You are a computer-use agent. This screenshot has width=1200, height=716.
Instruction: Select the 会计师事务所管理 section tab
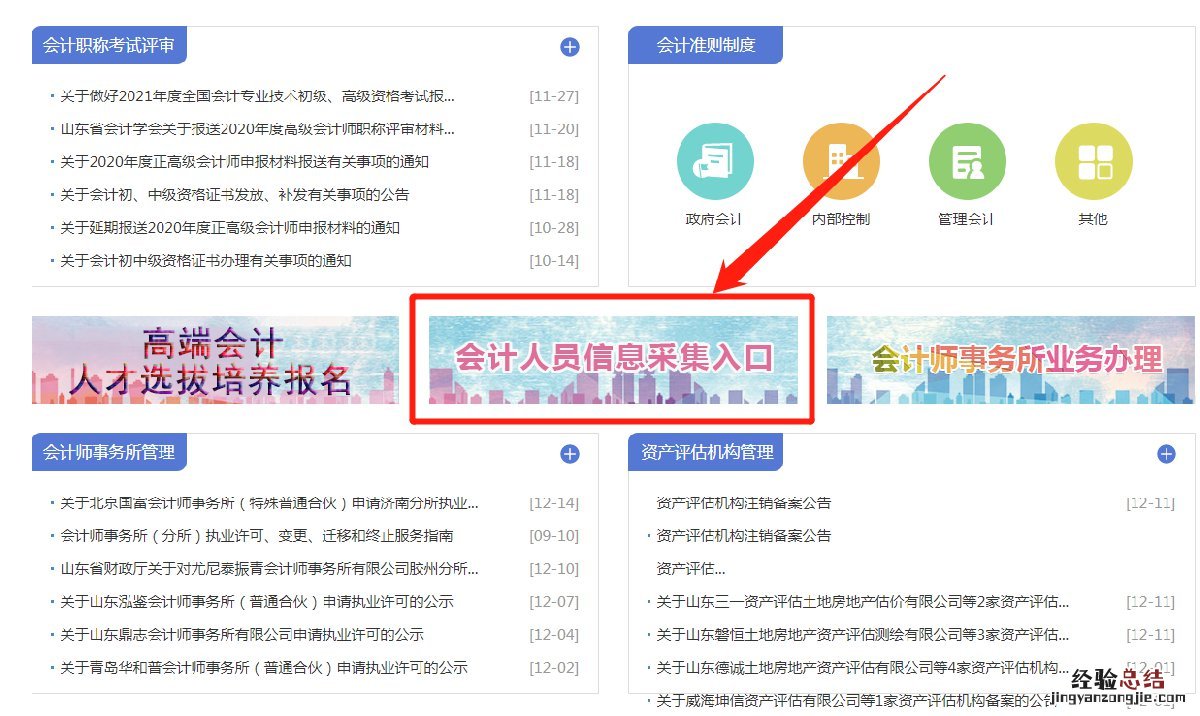click(109, 452)
